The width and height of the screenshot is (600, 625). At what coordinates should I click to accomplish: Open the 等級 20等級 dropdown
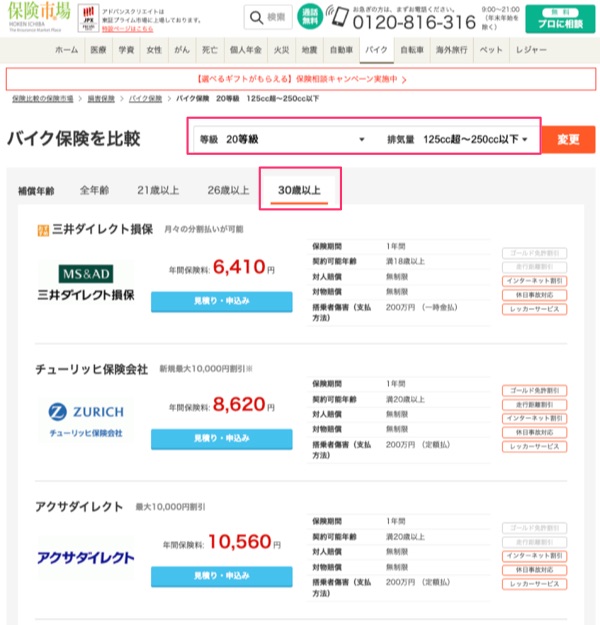tap(282, 140)
